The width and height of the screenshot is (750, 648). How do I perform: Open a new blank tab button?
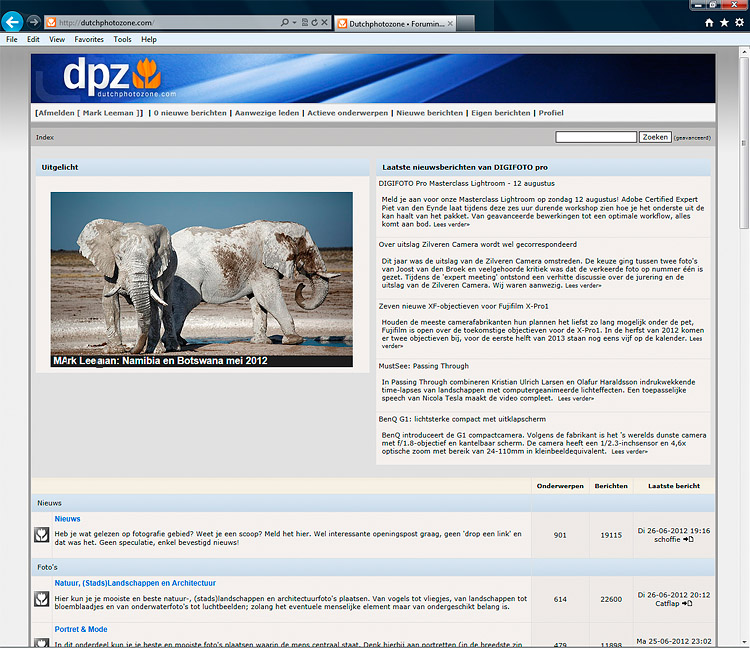[x=465, y=23]
